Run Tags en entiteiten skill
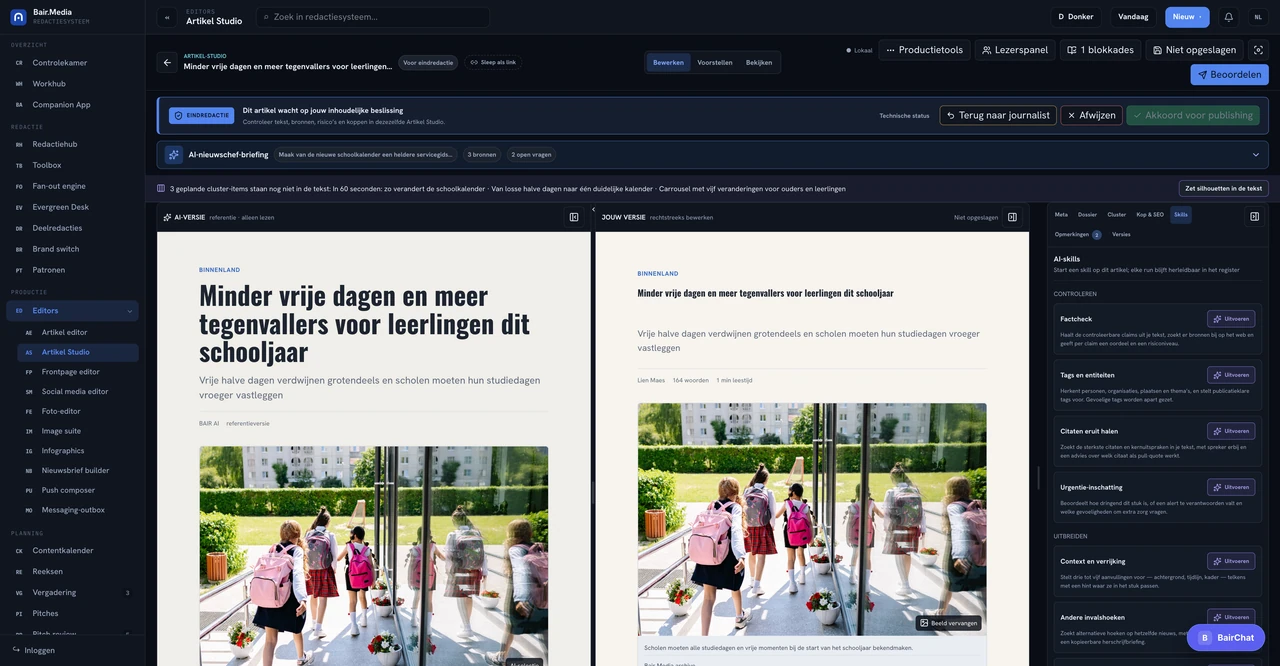This screenshot has height=666, width=1280. coord(1231,375)
